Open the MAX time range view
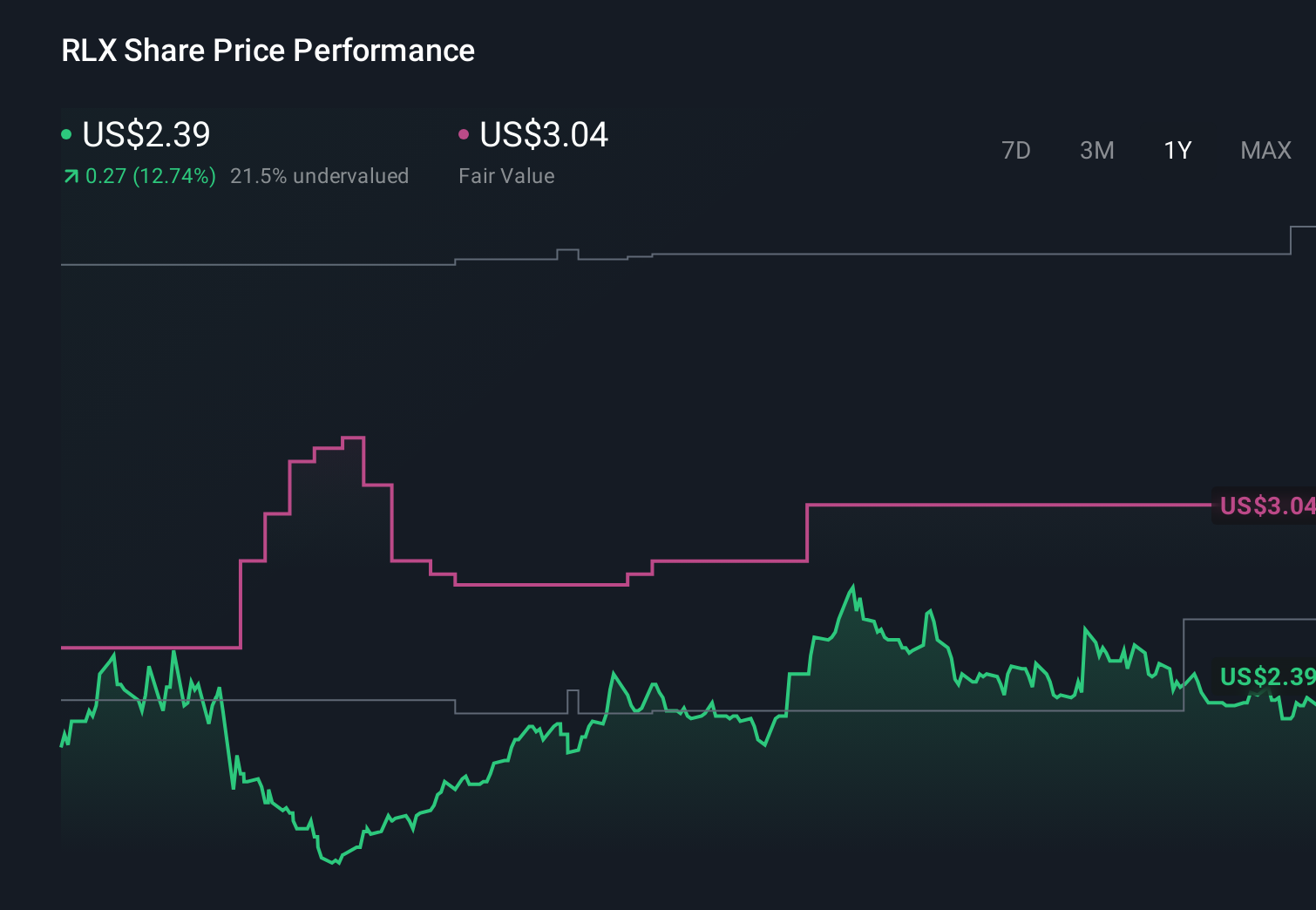This screenshot has height=910, width=1316. pos(1265,150)
